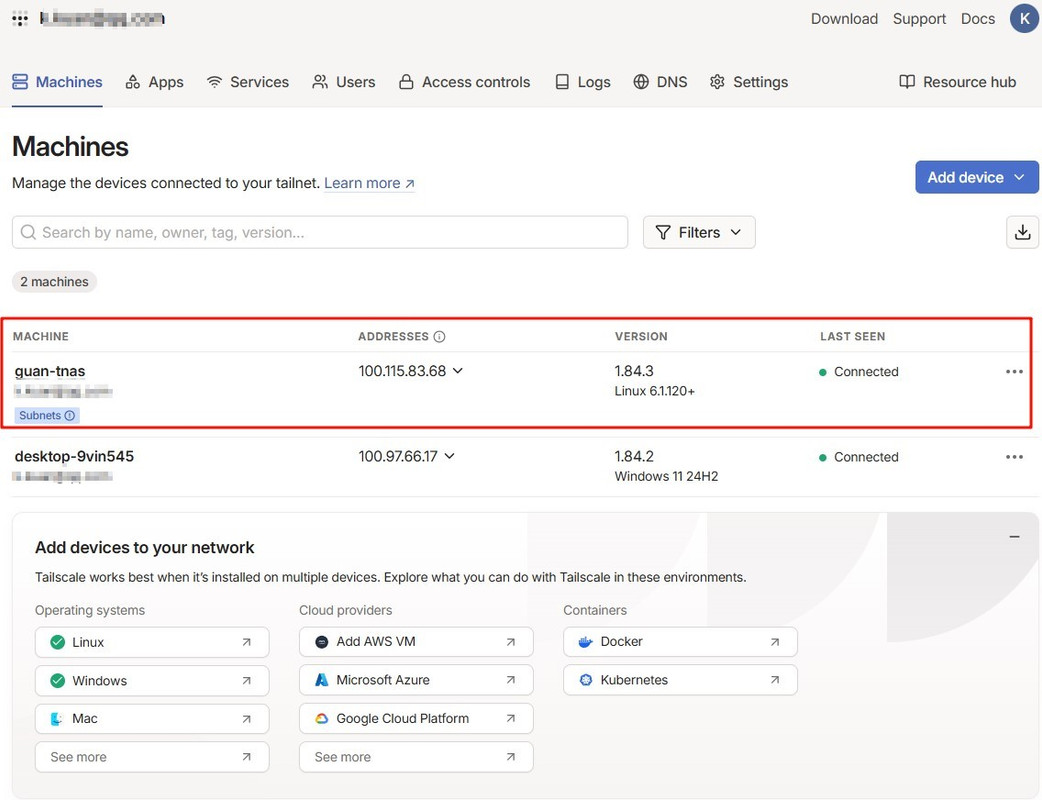Click the LAST SEEN column header
This screenshot has width=1042, height=800.
(853, 336)
